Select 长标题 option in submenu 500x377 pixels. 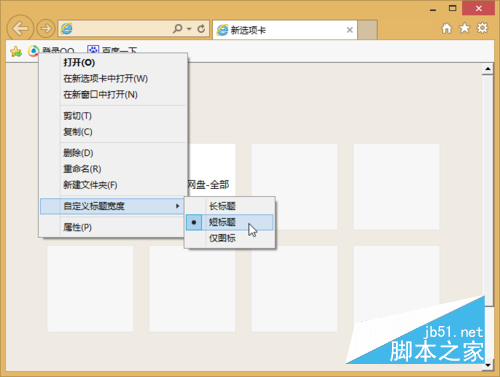[x=230, y=206]
